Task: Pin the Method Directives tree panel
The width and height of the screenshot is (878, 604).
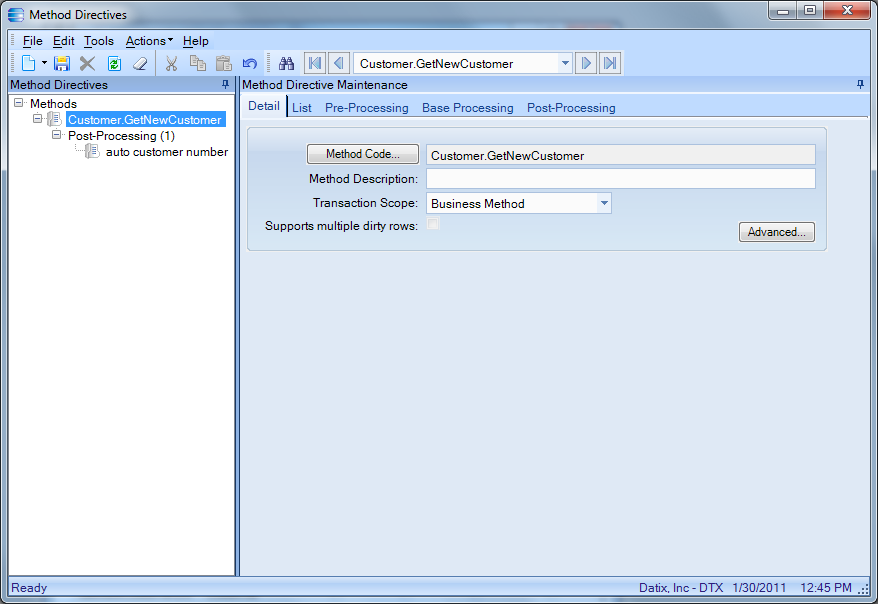Action: coord(225,85)
